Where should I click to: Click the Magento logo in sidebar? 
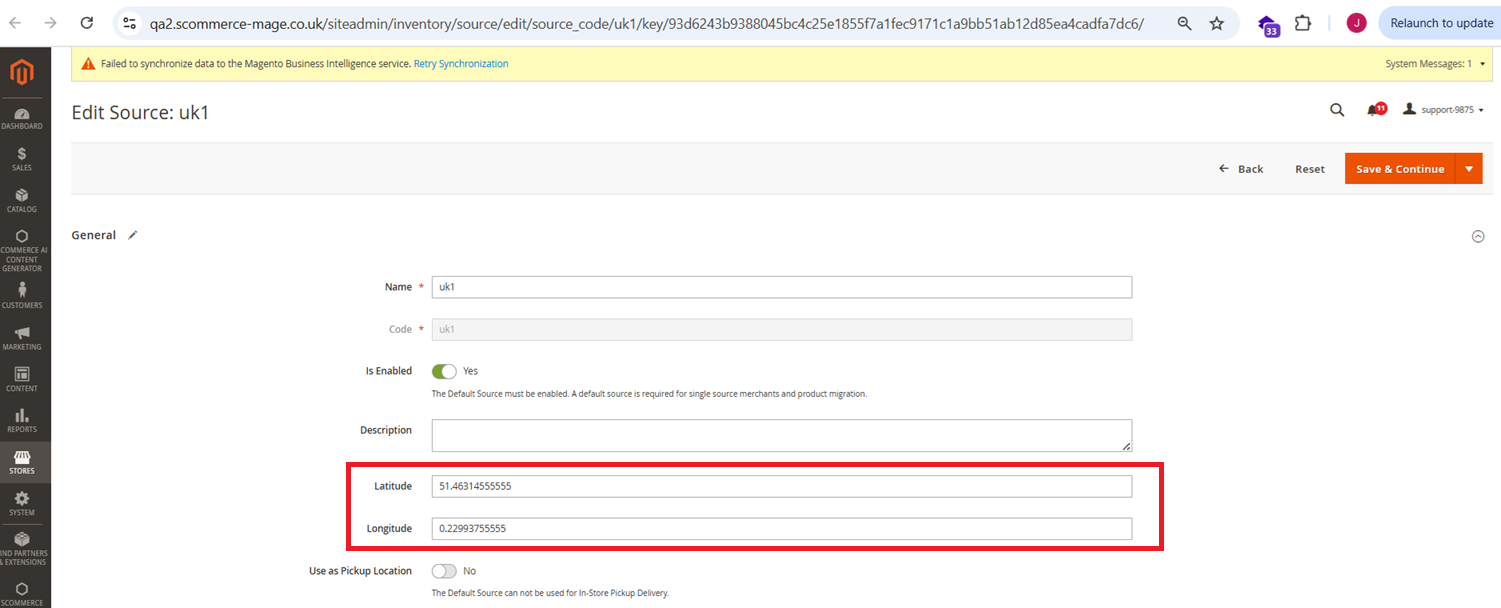[x=22, y=73]
